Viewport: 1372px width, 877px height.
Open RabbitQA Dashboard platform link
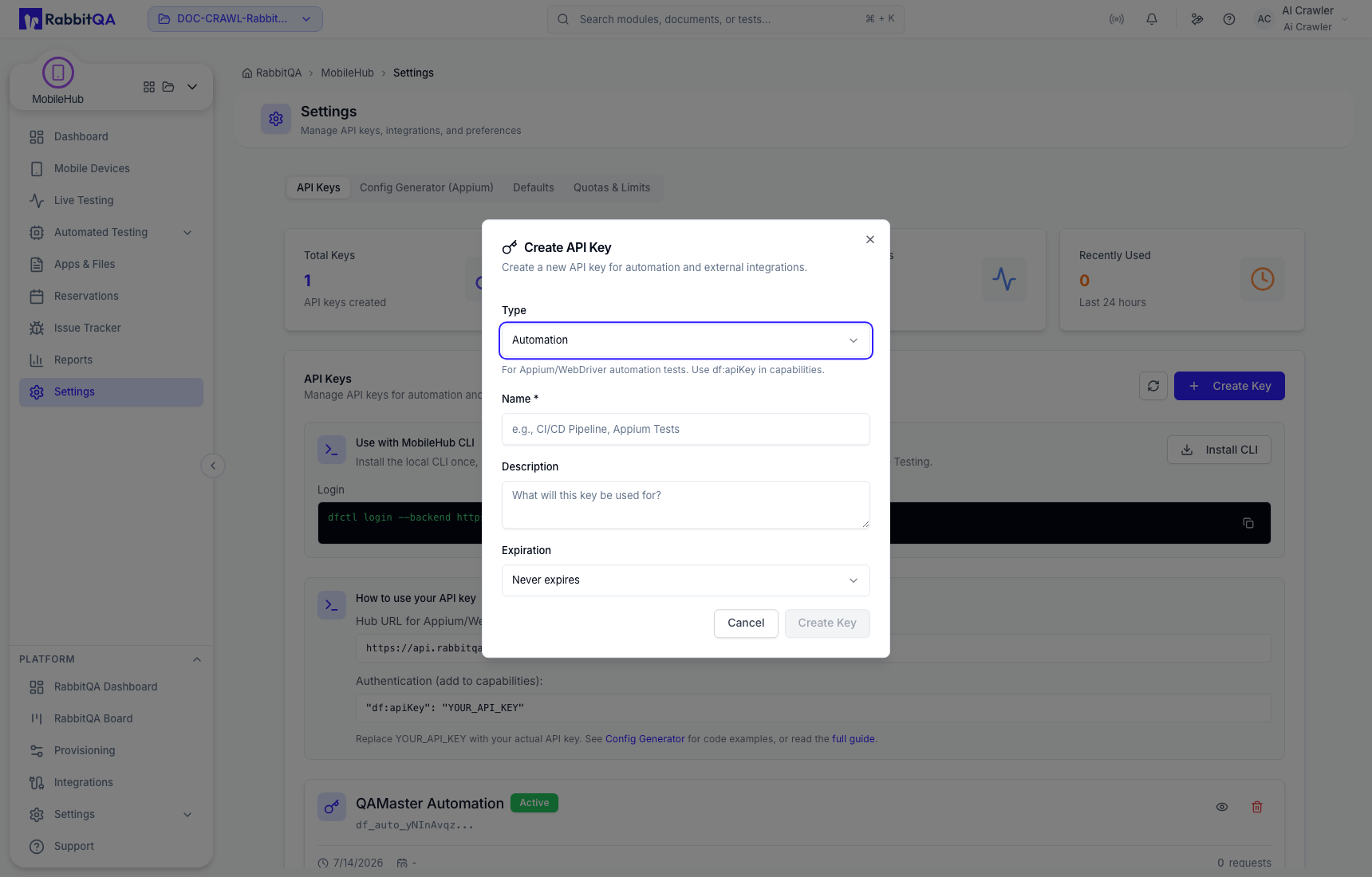click(x=112, y=686)
